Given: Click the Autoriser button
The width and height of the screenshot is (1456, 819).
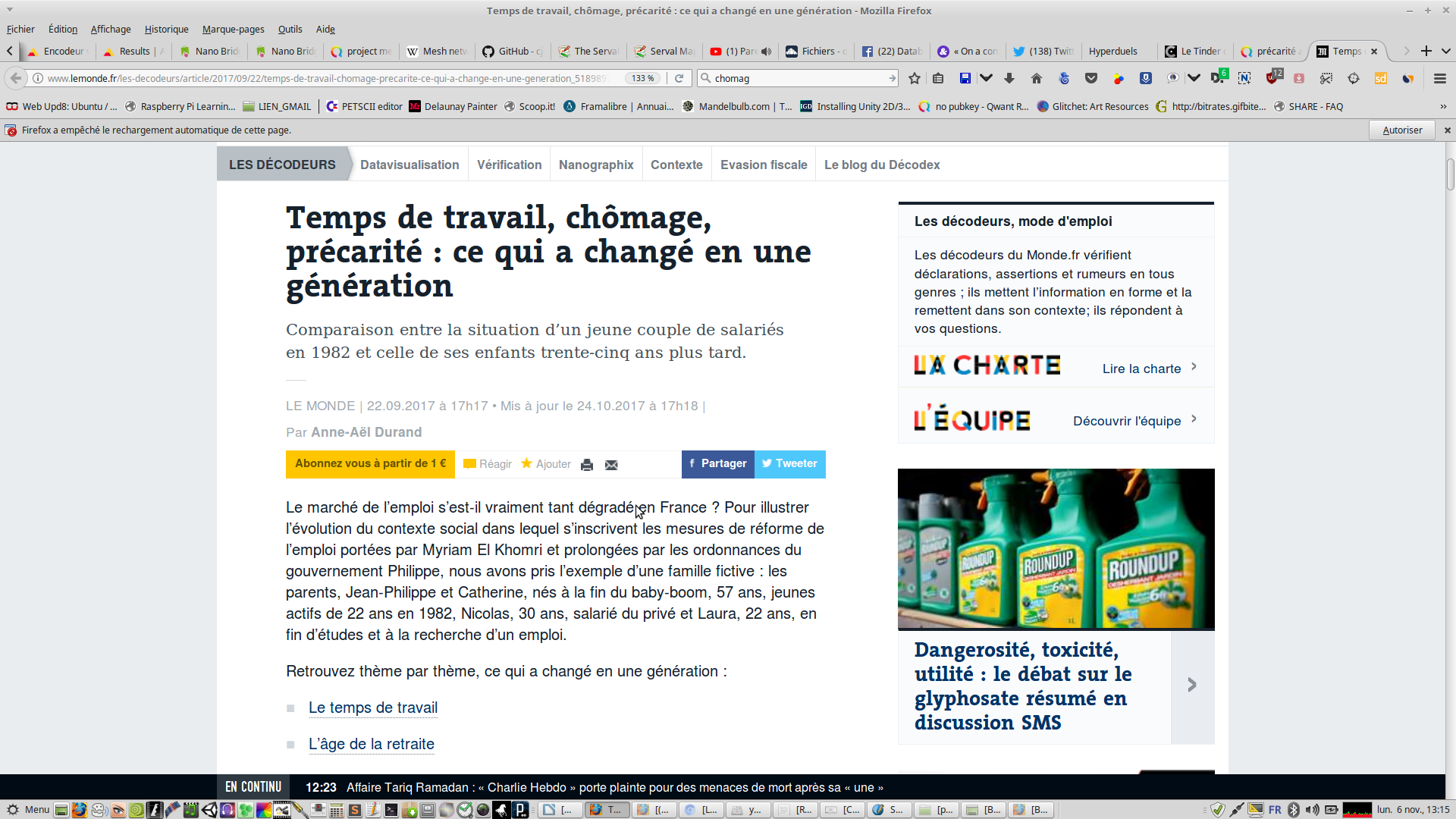Looking at the screenshot, I should coord(1401,130).
